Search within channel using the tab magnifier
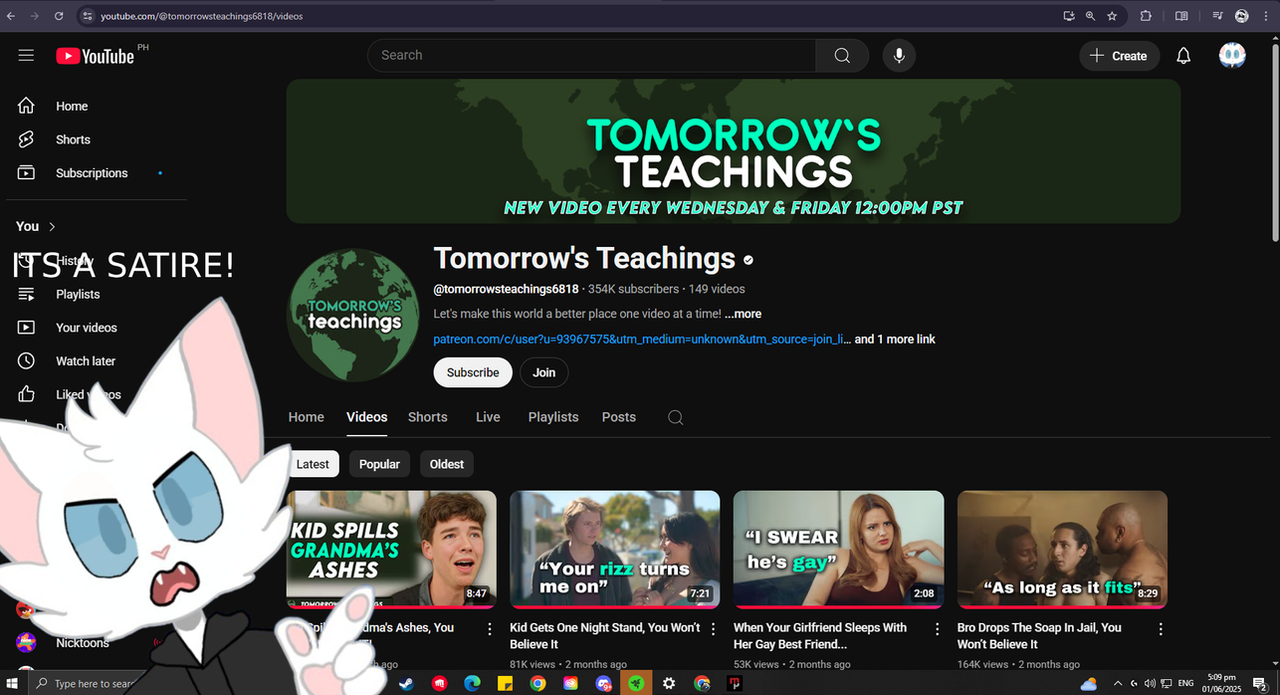The height and width of the screenshot is (695, 1280). [676, 417]
